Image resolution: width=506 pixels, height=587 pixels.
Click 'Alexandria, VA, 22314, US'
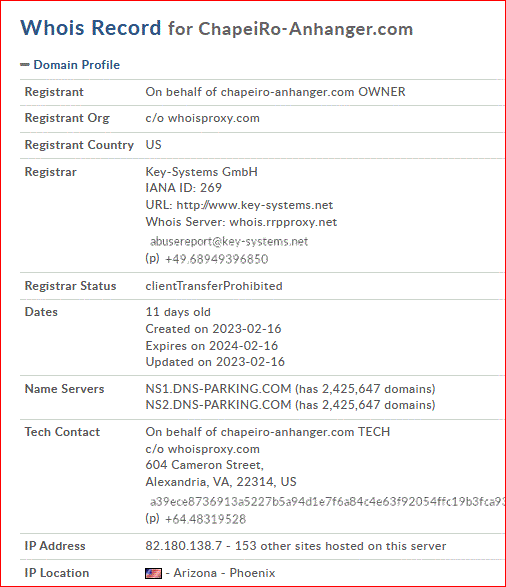pos(221,482)
